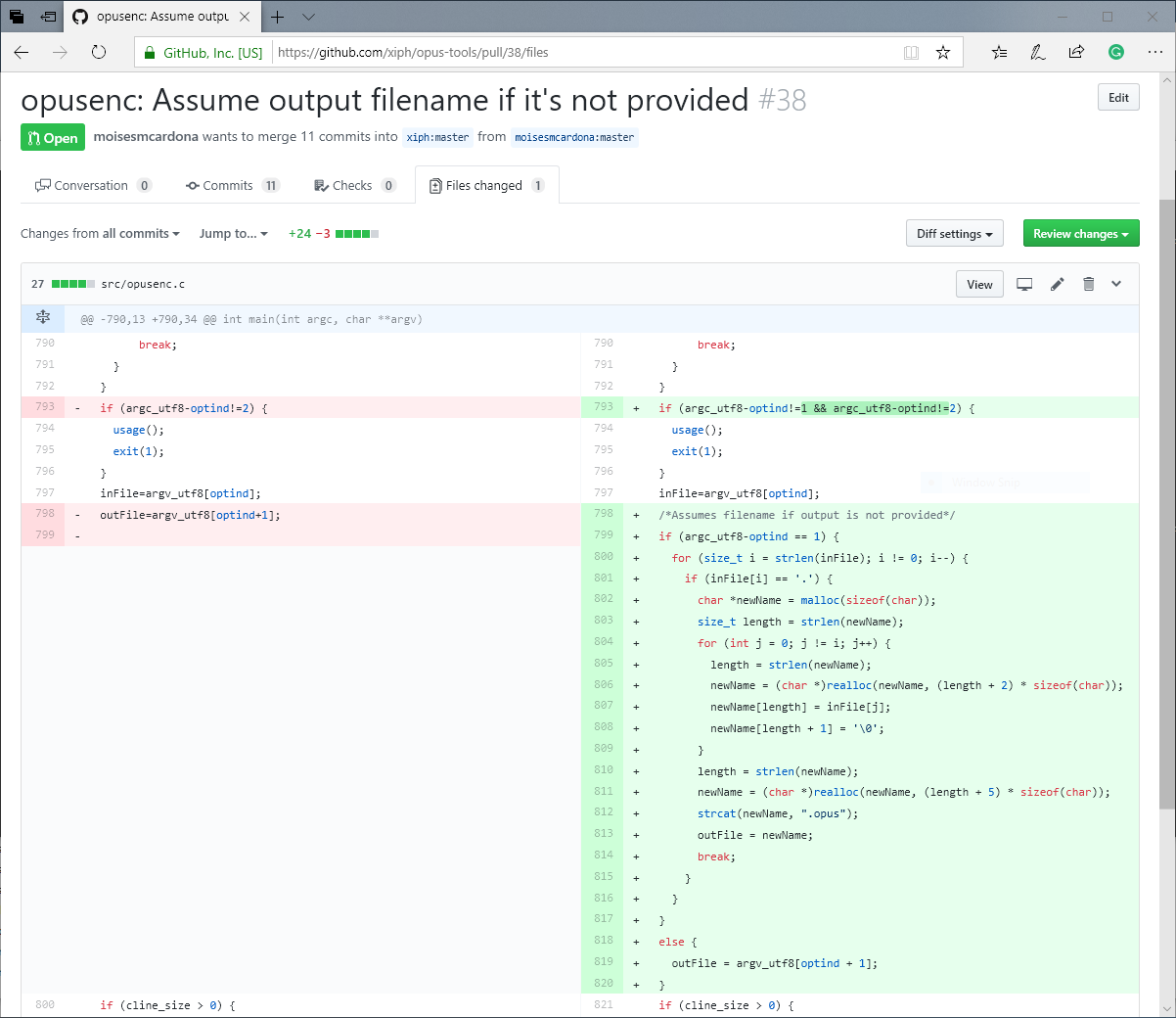The height and width of the screenshot is (1018, 1176).
Task: Open reading view from the book icon
Action: (x=911, y=52)
